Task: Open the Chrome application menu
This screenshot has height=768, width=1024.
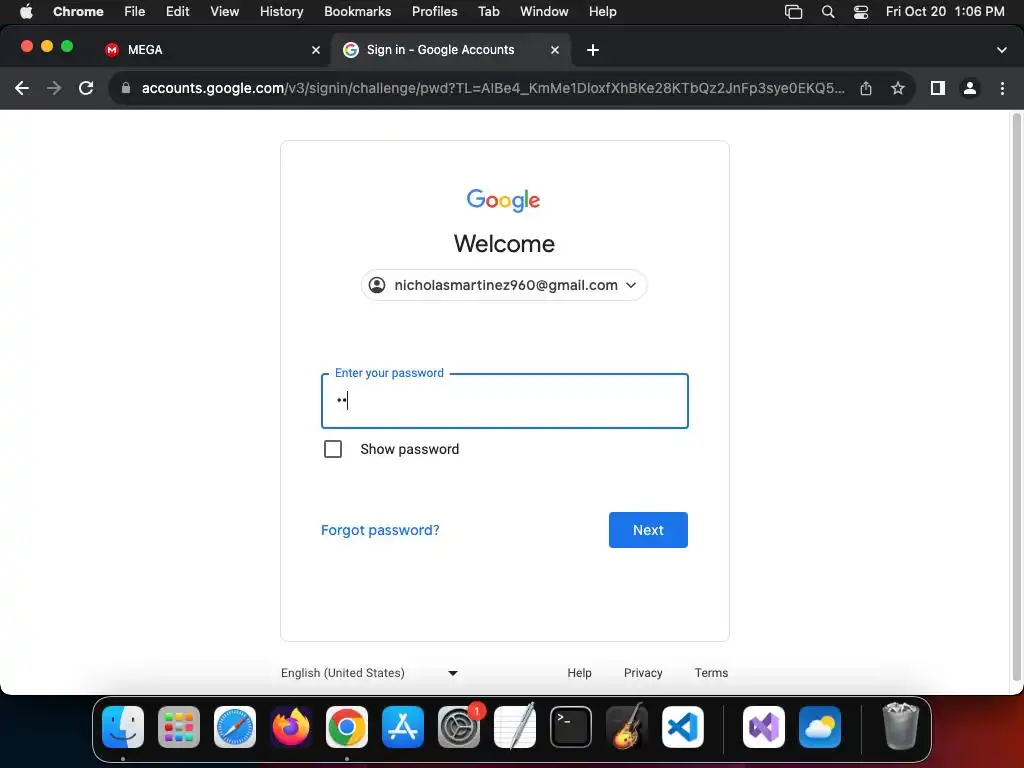Action: tap(78, 12)
